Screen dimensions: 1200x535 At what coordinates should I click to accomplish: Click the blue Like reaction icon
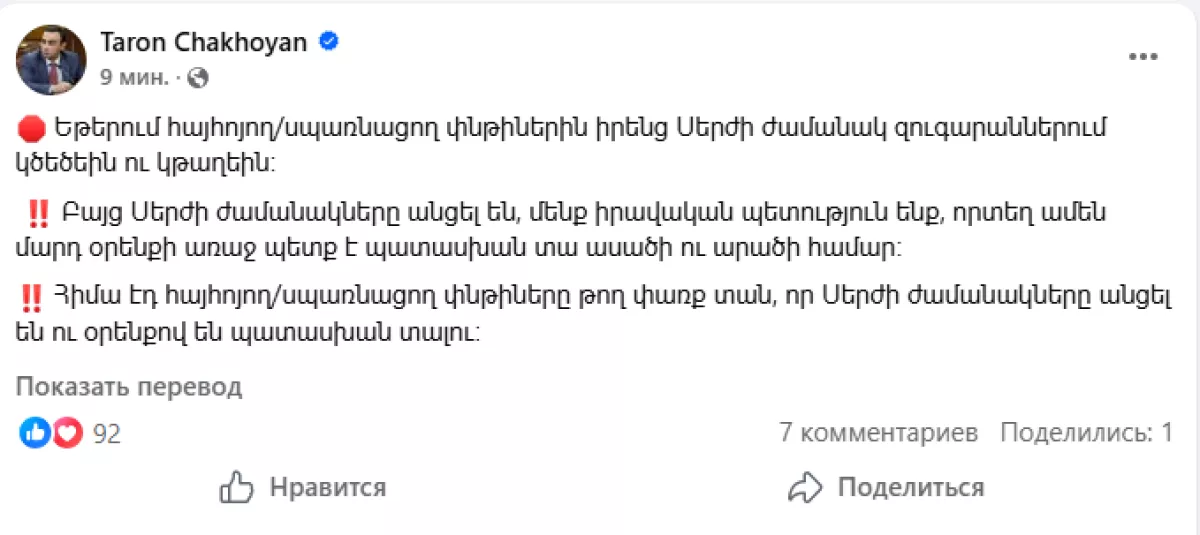tap(34, 433)
